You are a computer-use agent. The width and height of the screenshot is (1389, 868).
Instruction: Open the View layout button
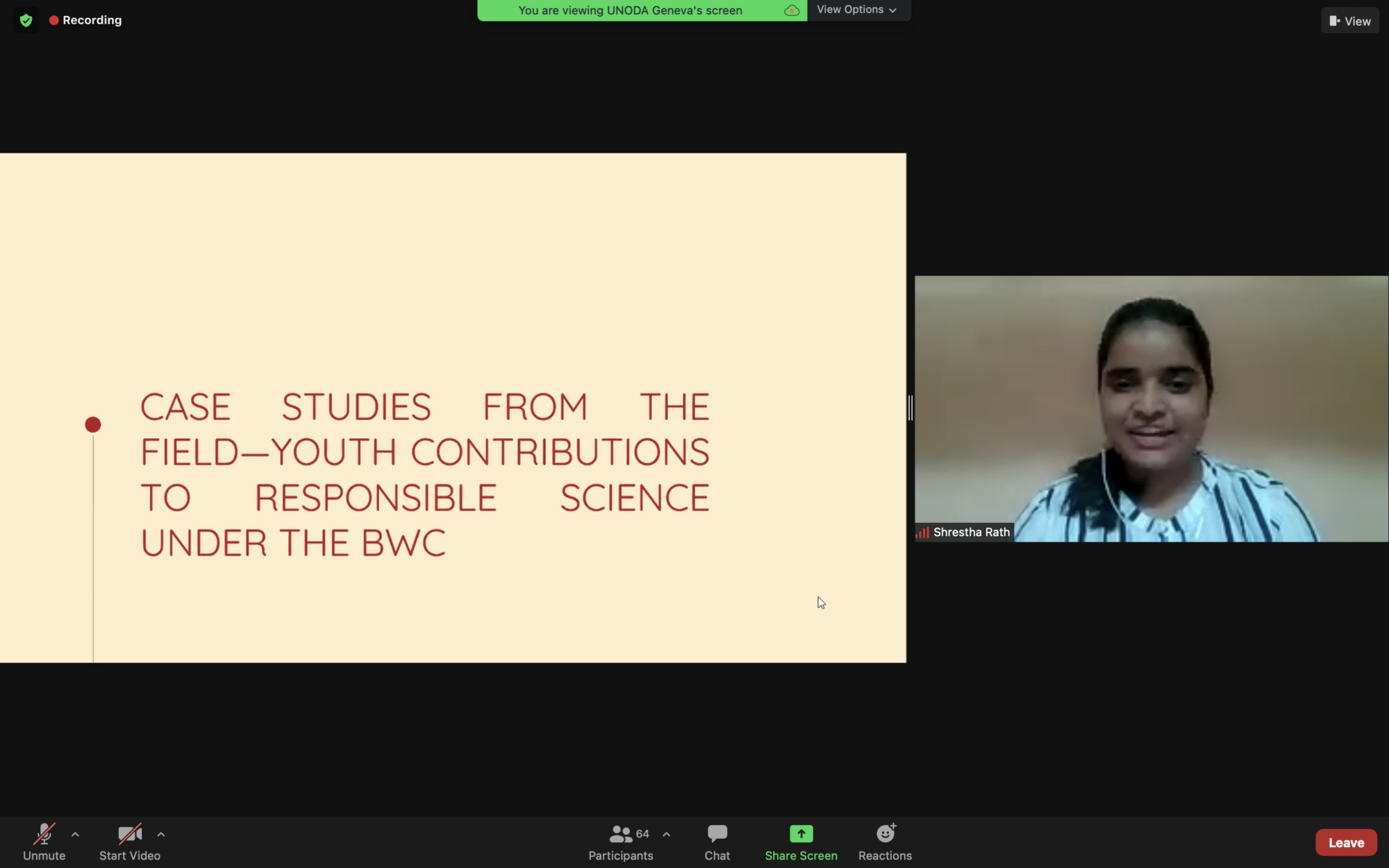tap(1349, 21)
